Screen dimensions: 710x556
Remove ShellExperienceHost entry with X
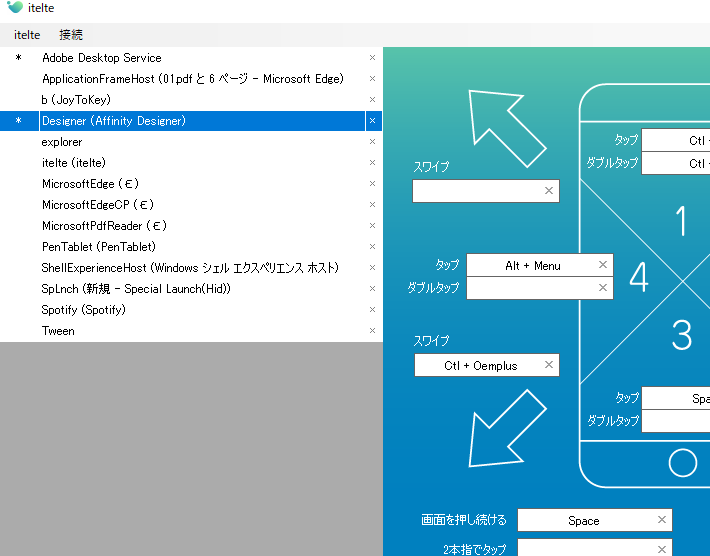[x=372, y=268]
